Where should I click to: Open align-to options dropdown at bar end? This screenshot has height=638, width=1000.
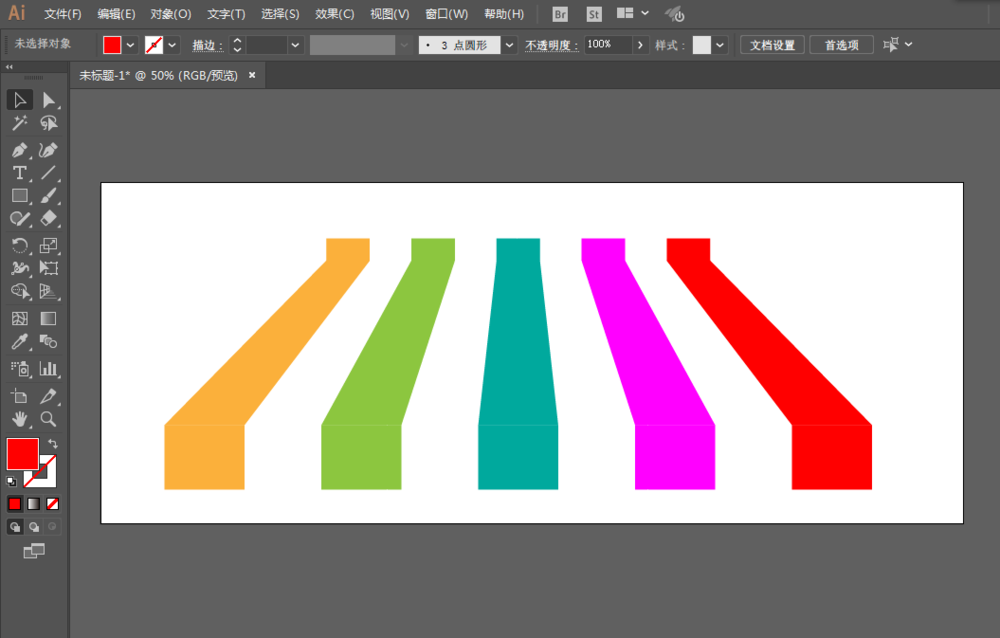click(x=908, y=45)
